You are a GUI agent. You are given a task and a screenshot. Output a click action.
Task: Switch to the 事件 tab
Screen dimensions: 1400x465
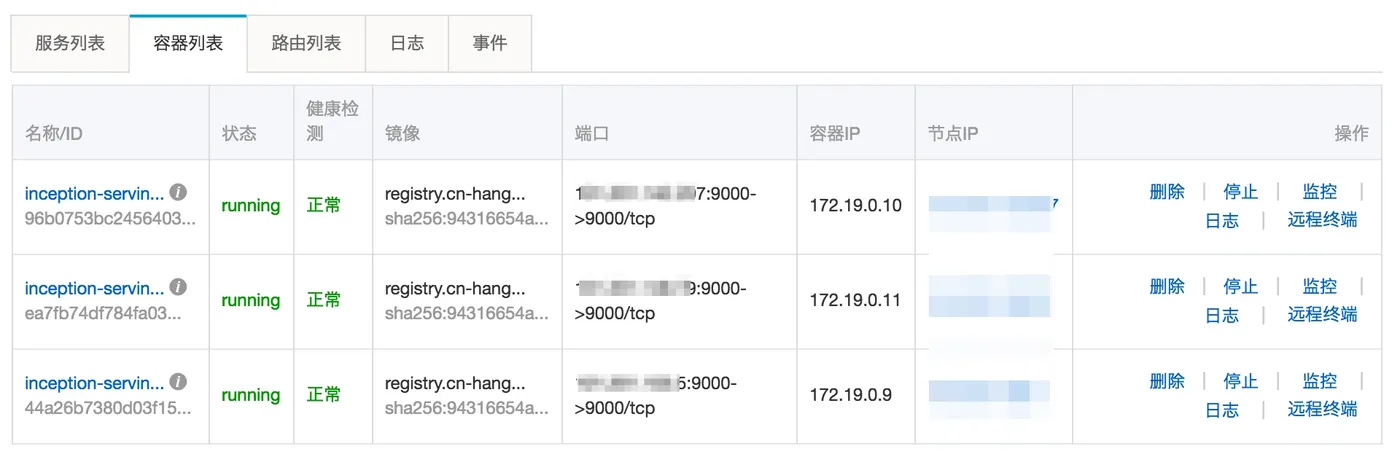(x=490, y=44)
